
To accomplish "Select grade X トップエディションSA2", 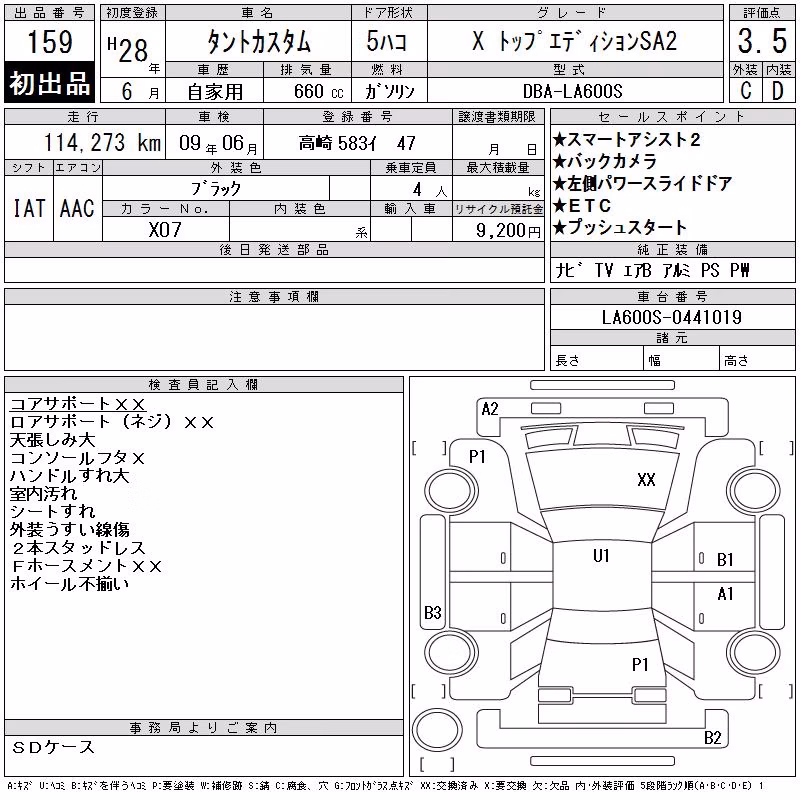I will click(575, 41).
